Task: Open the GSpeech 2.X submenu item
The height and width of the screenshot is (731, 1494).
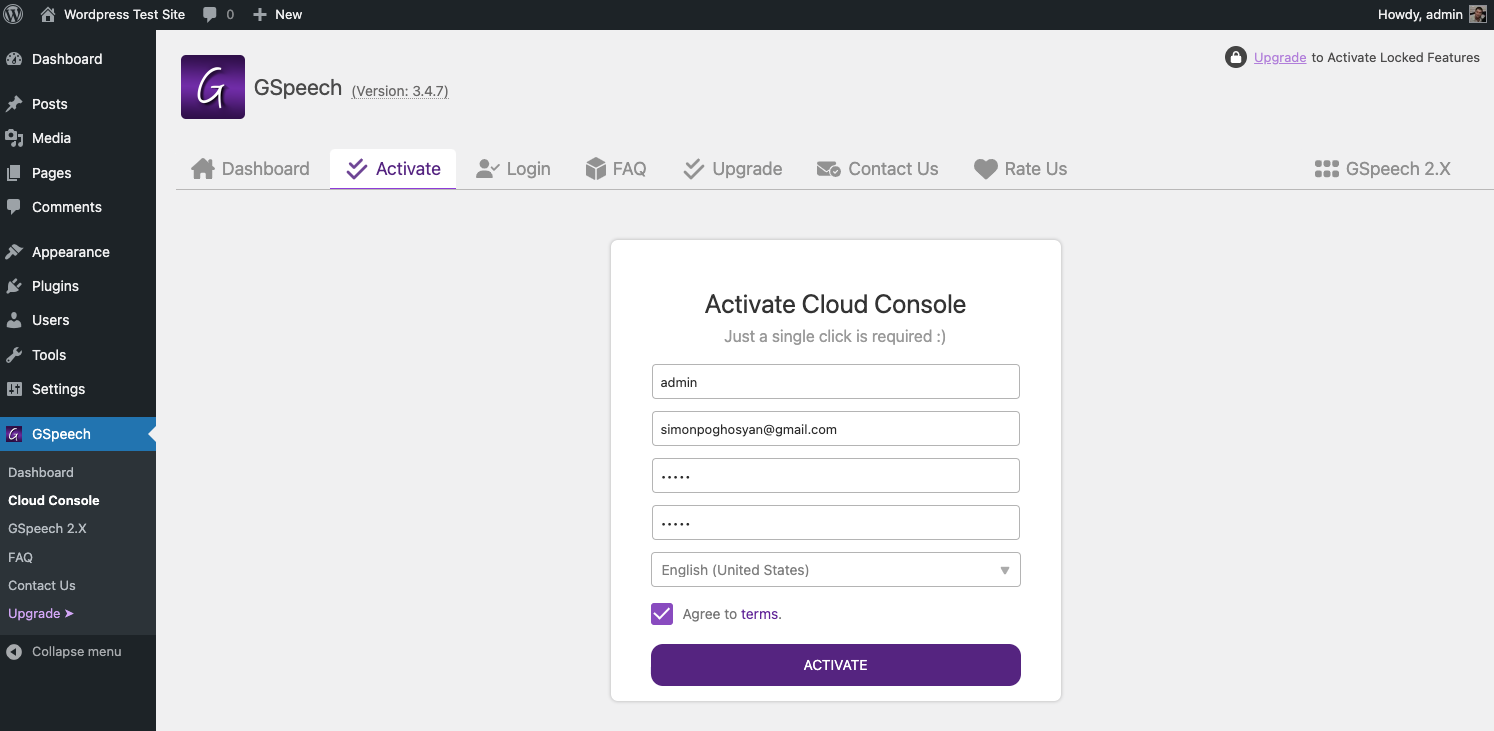Action: [47, 528]
